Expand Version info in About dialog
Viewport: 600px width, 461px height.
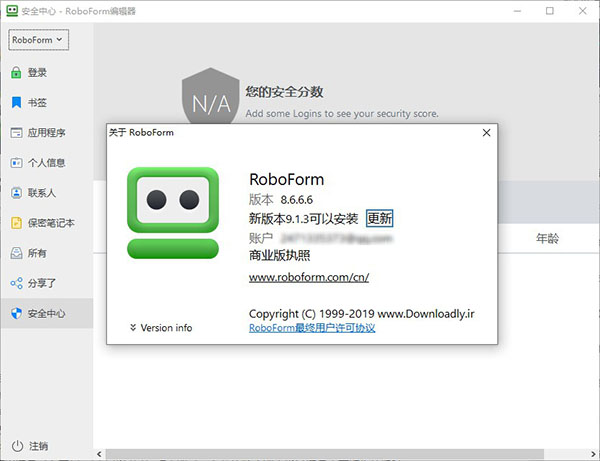pos(161,327)
